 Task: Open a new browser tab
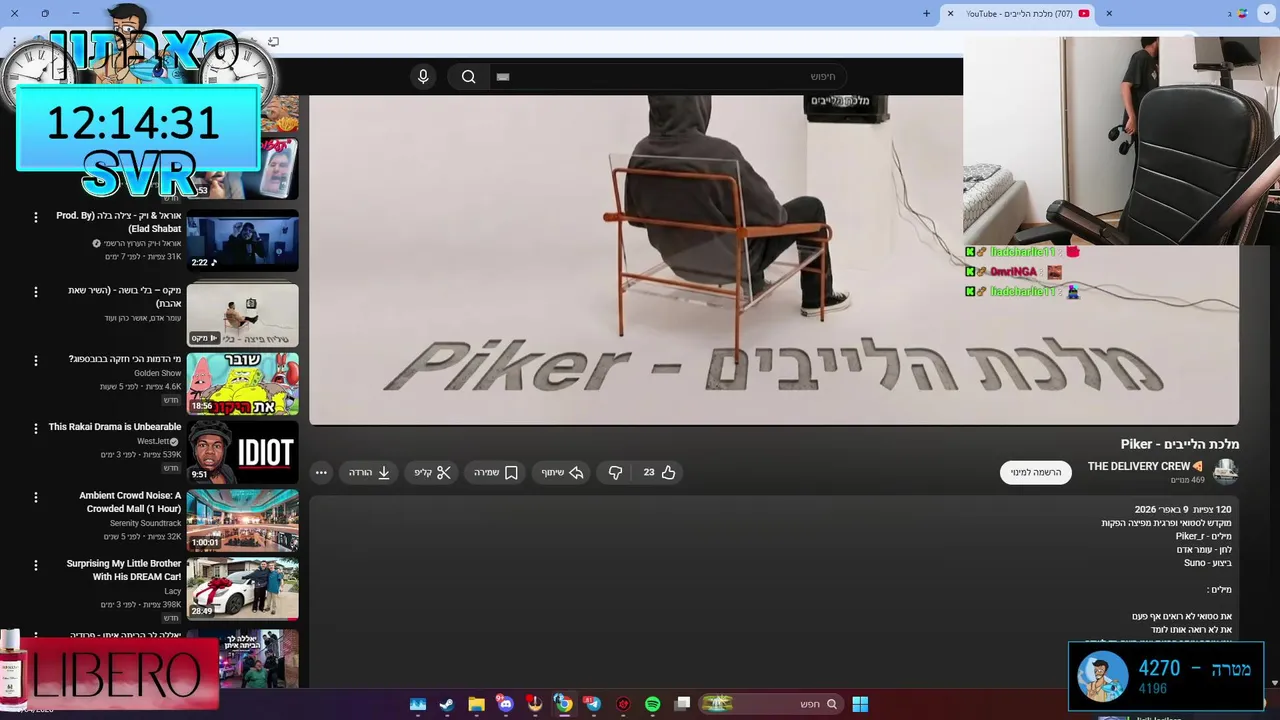click(x=926, y=14)
